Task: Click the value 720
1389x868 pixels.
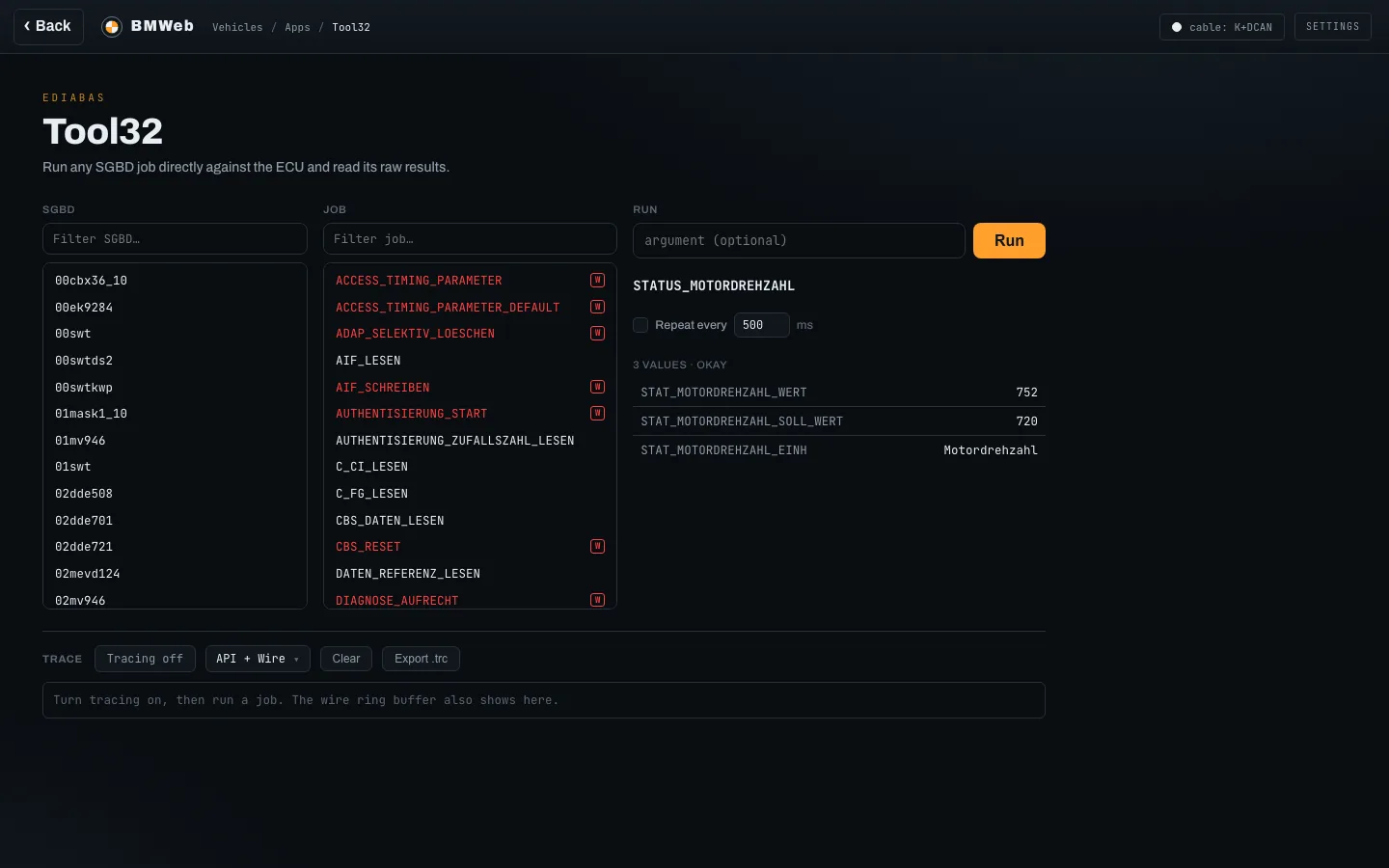Action: (x=1026, y=421)
